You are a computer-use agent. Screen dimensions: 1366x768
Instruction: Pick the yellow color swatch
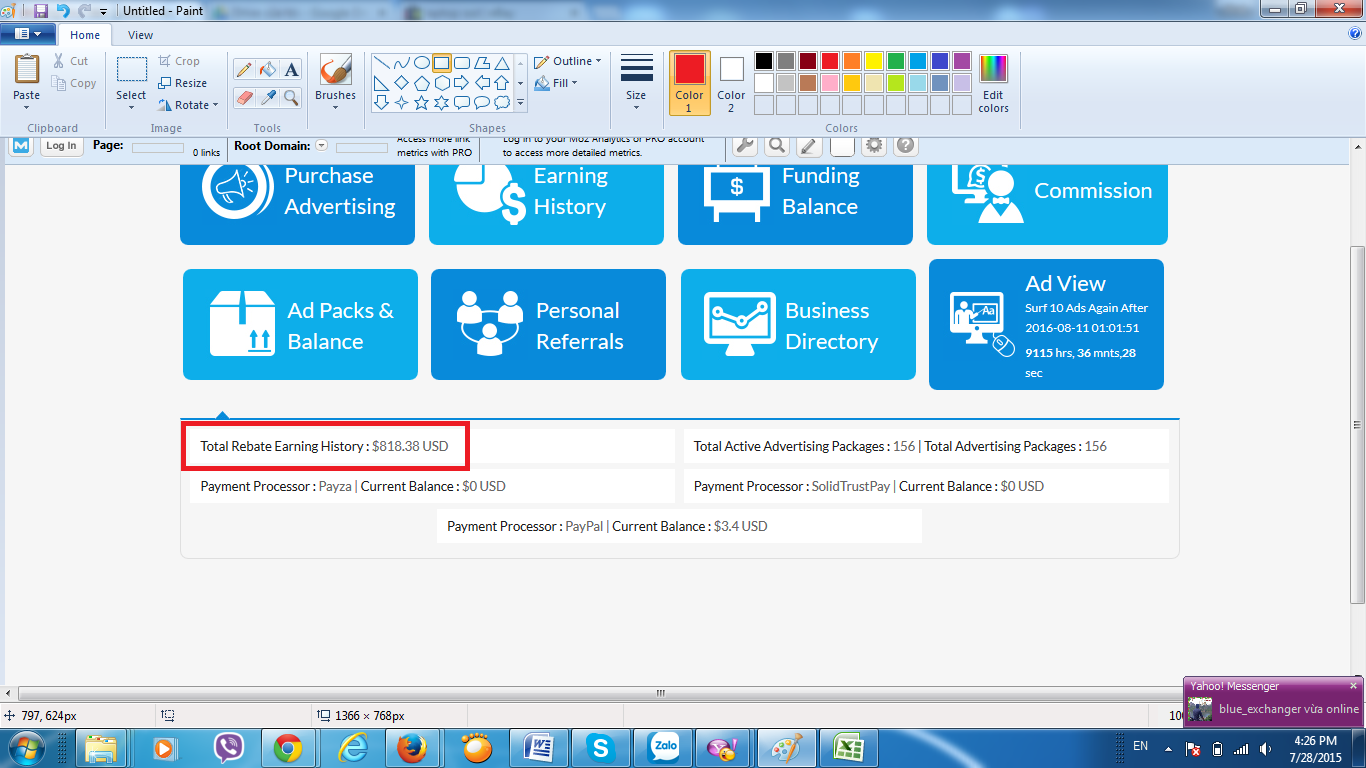873,61
